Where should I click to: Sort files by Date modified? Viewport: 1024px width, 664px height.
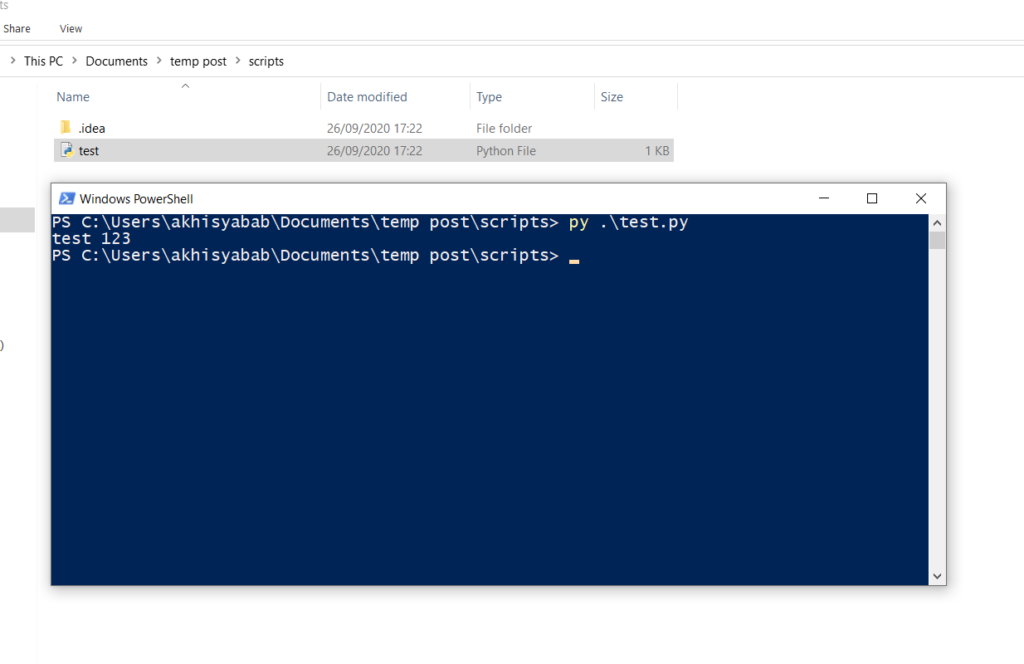point(367,96)
